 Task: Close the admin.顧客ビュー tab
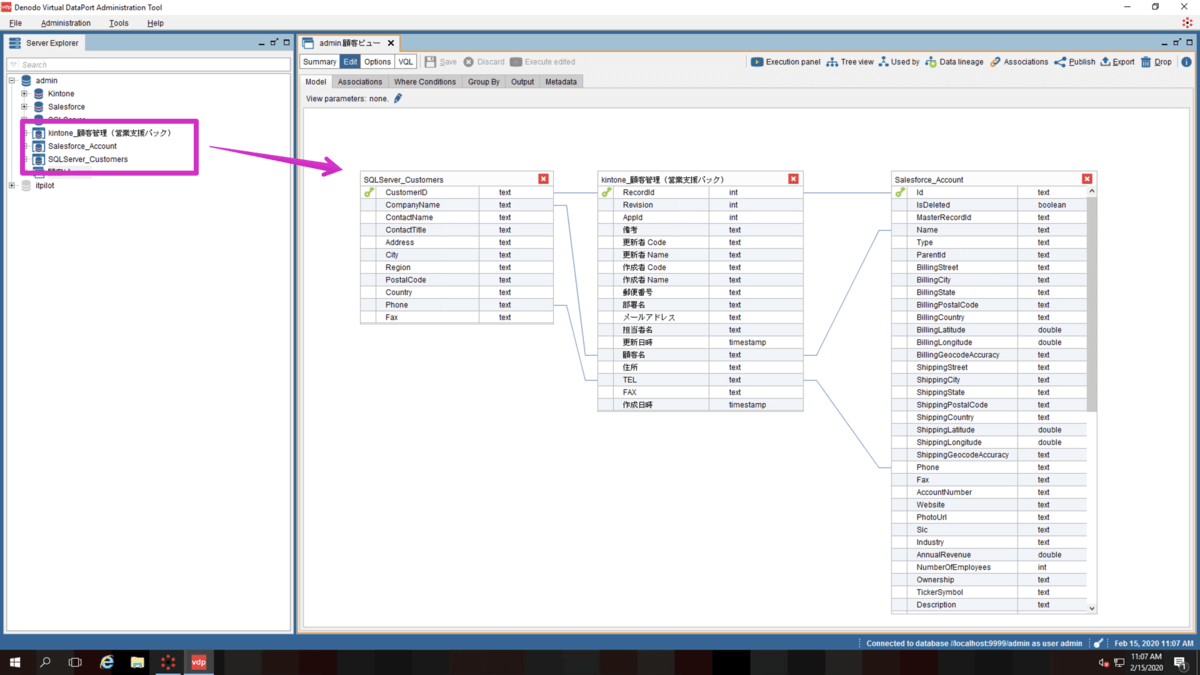click(391, 43)
